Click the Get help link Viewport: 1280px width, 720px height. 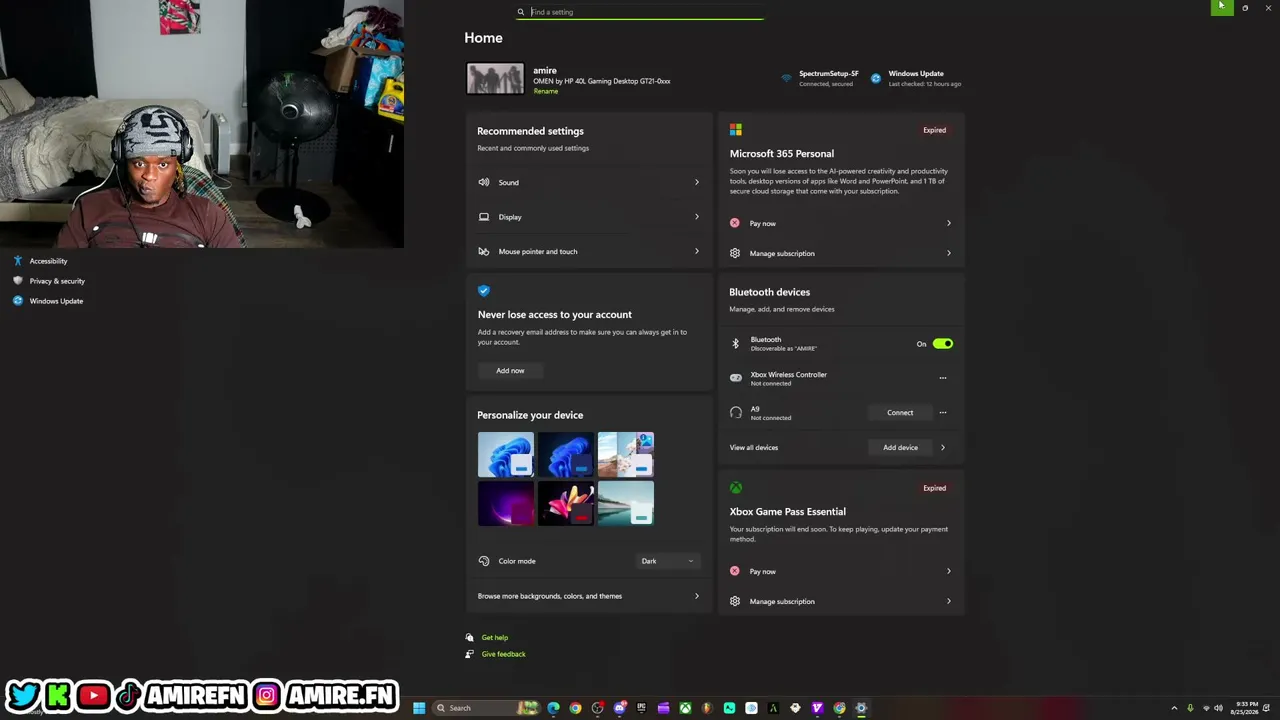click(495, 637)
